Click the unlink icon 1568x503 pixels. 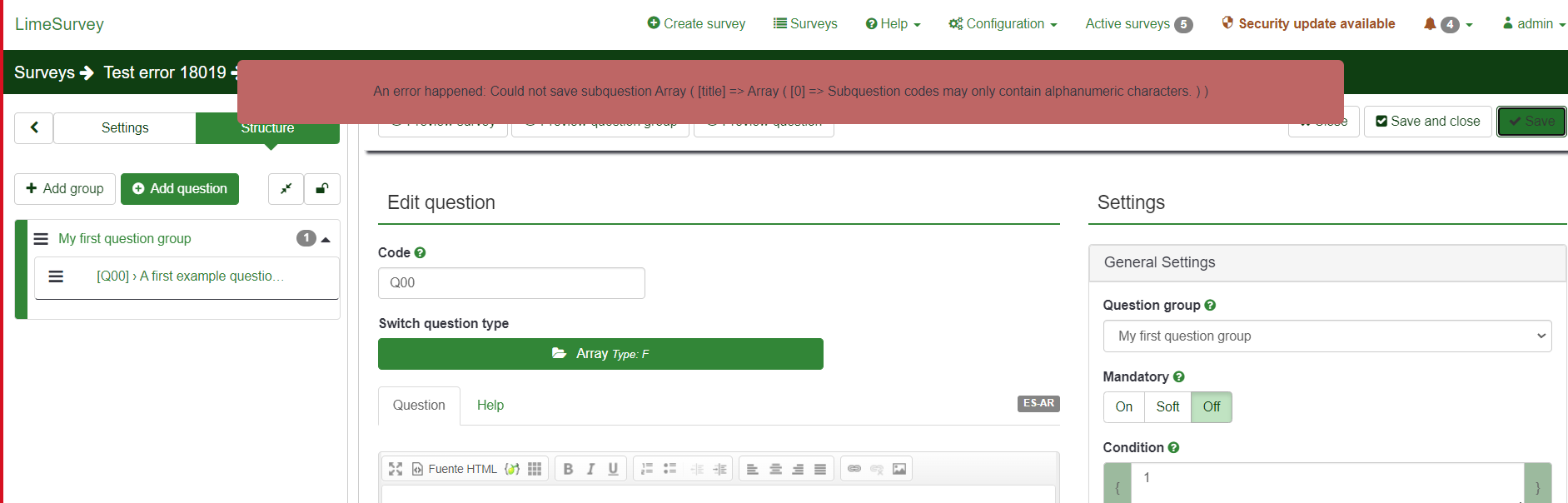(x=877, y=469)
